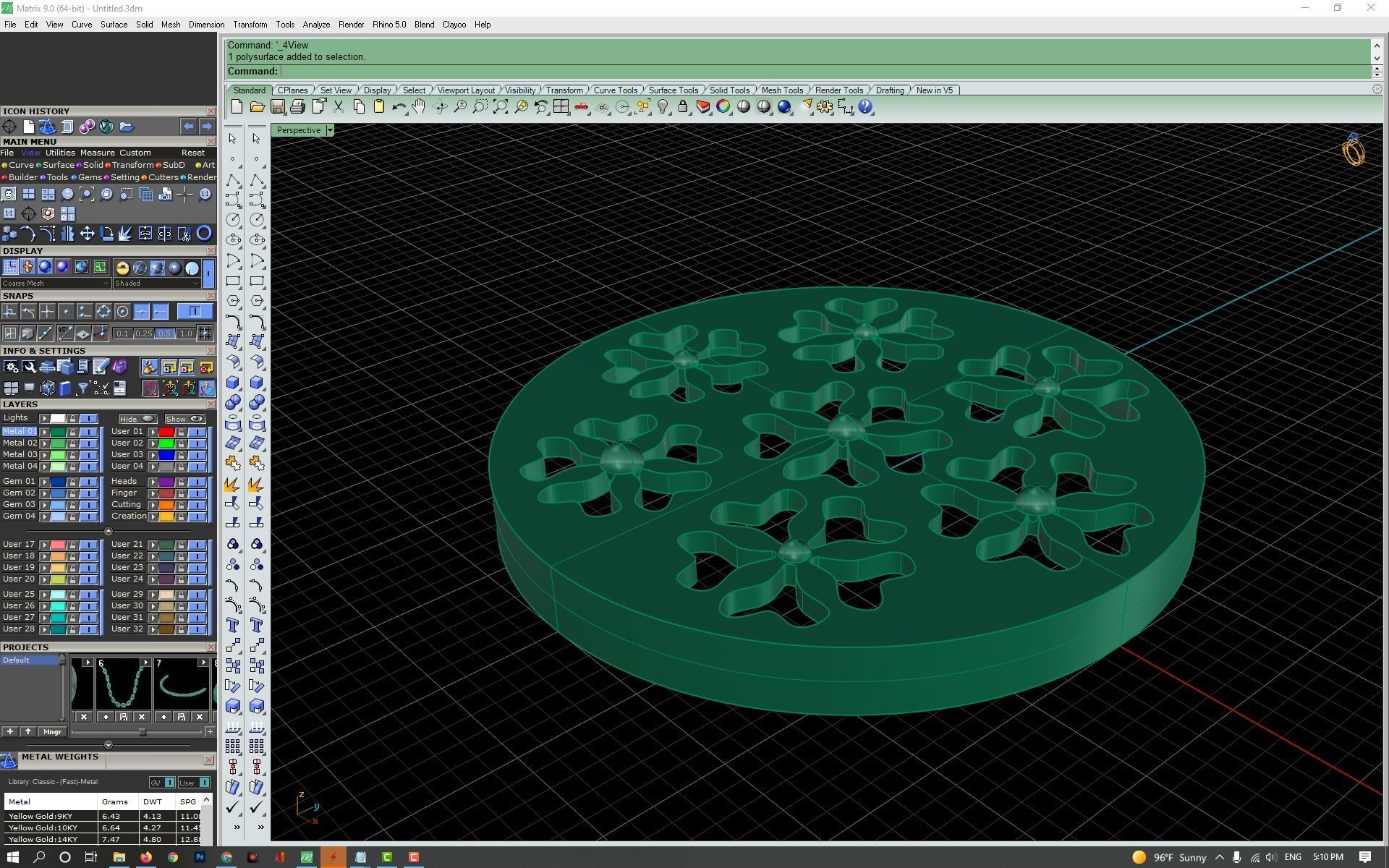Toggle the GV switch in Metal Weights
Screen dimensions: 1389x868
[x=162, y=783]
